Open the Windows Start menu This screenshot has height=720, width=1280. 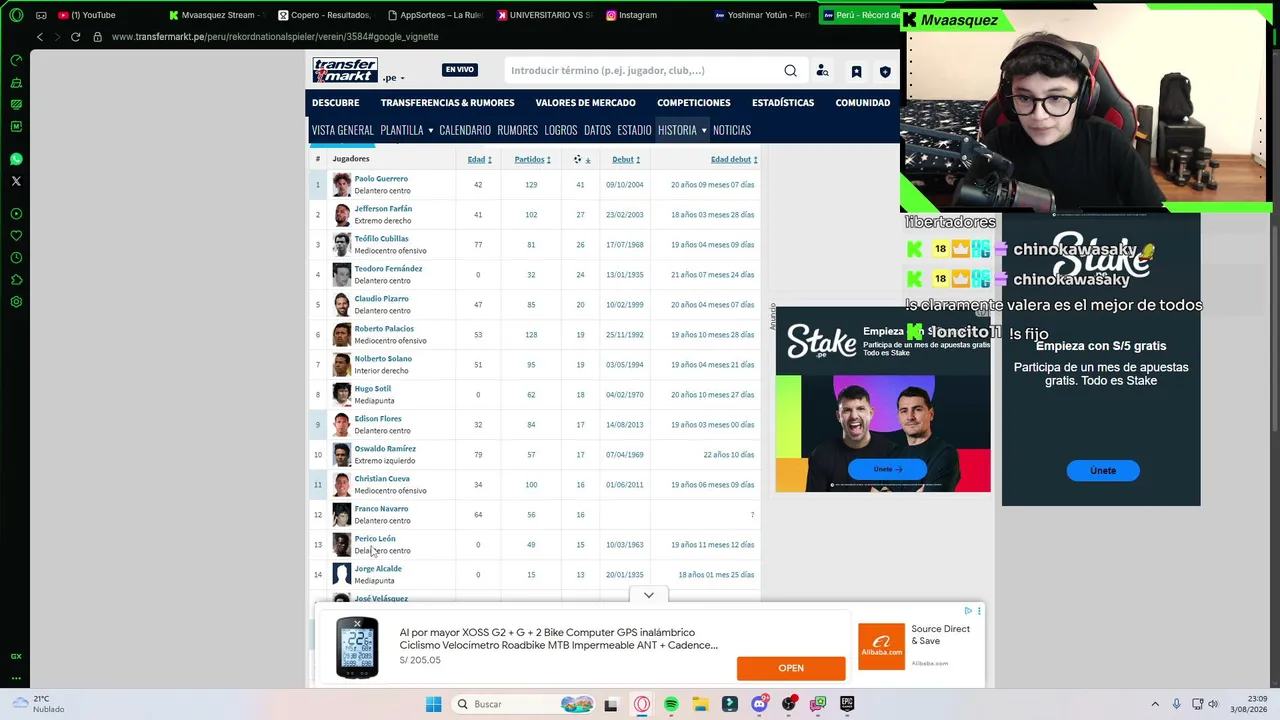point(433,704)
